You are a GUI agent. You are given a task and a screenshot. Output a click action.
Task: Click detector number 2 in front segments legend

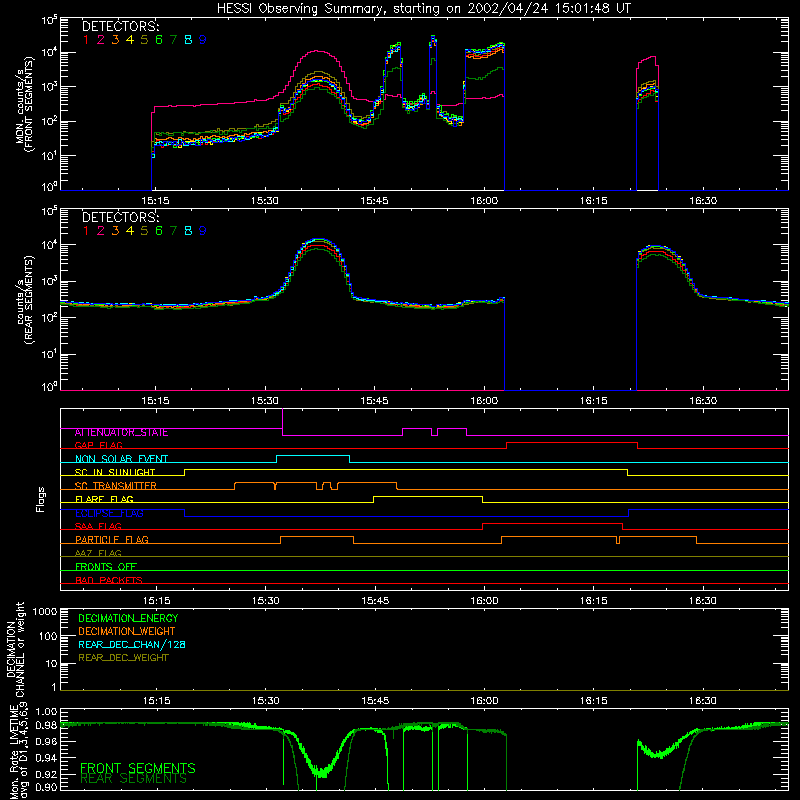point(101,40)
